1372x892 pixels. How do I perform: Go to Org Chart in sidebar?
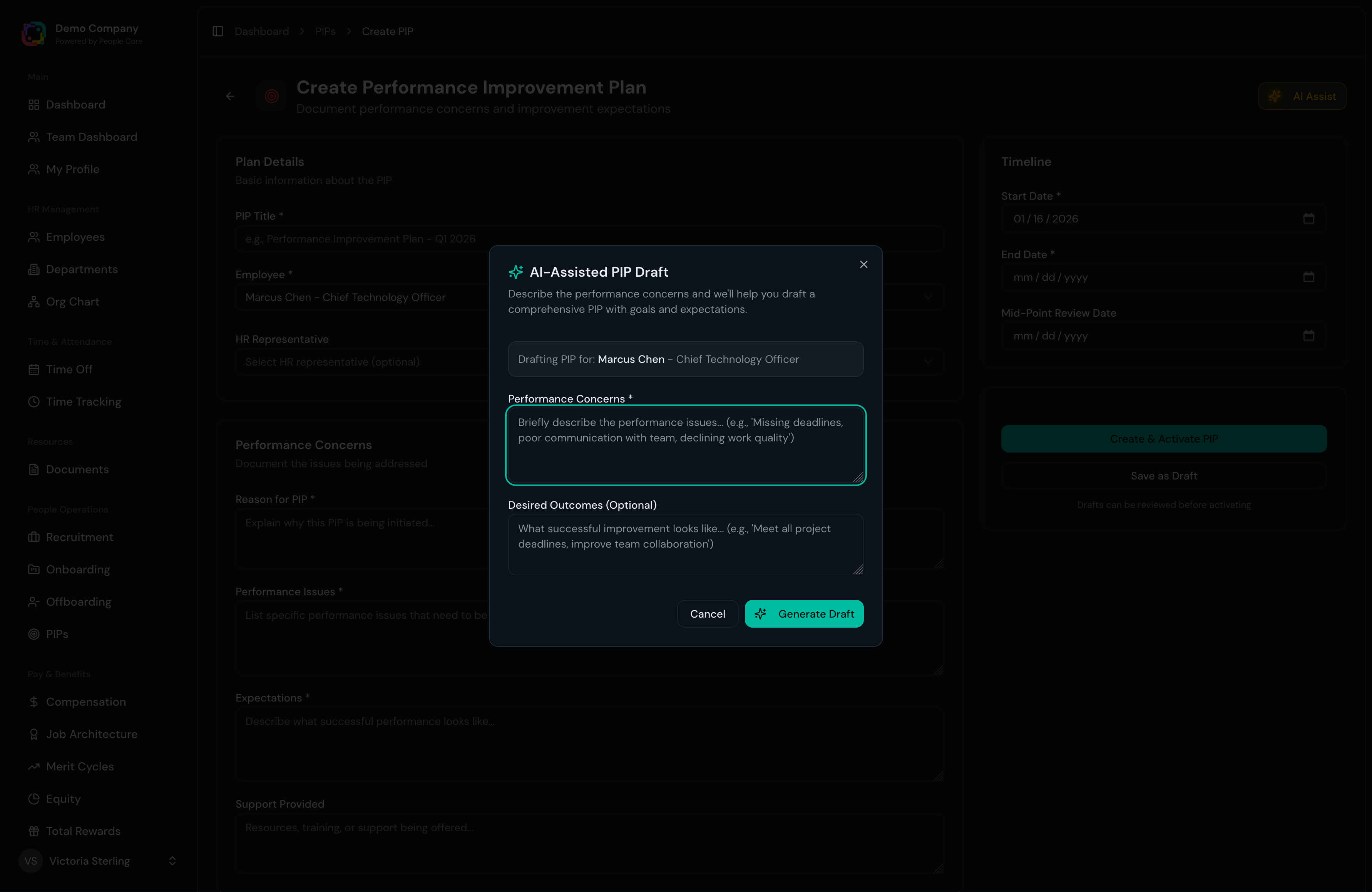coord(72,302)
